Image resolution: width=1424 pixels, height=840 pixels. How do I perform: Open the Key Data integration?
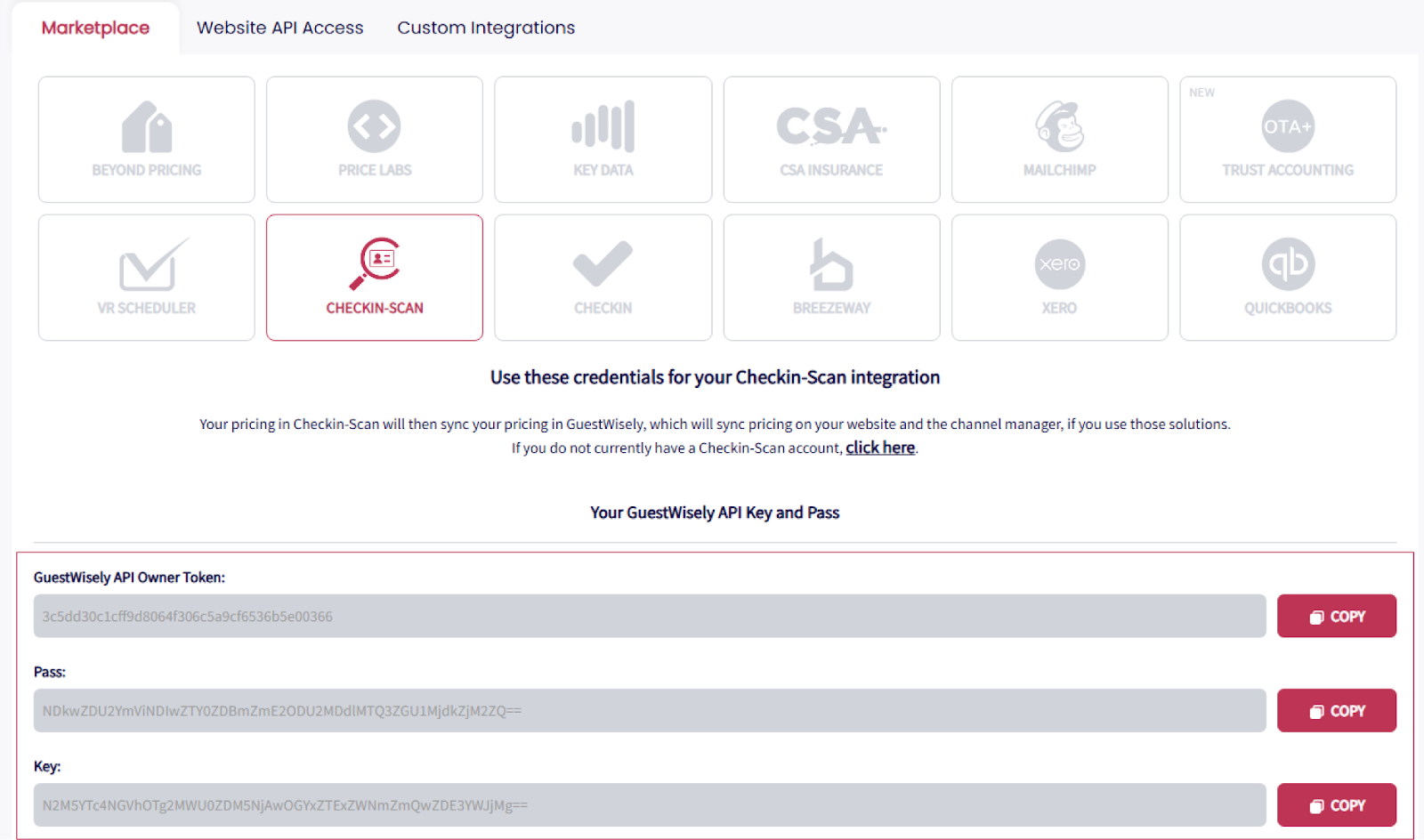coord(603,140)
